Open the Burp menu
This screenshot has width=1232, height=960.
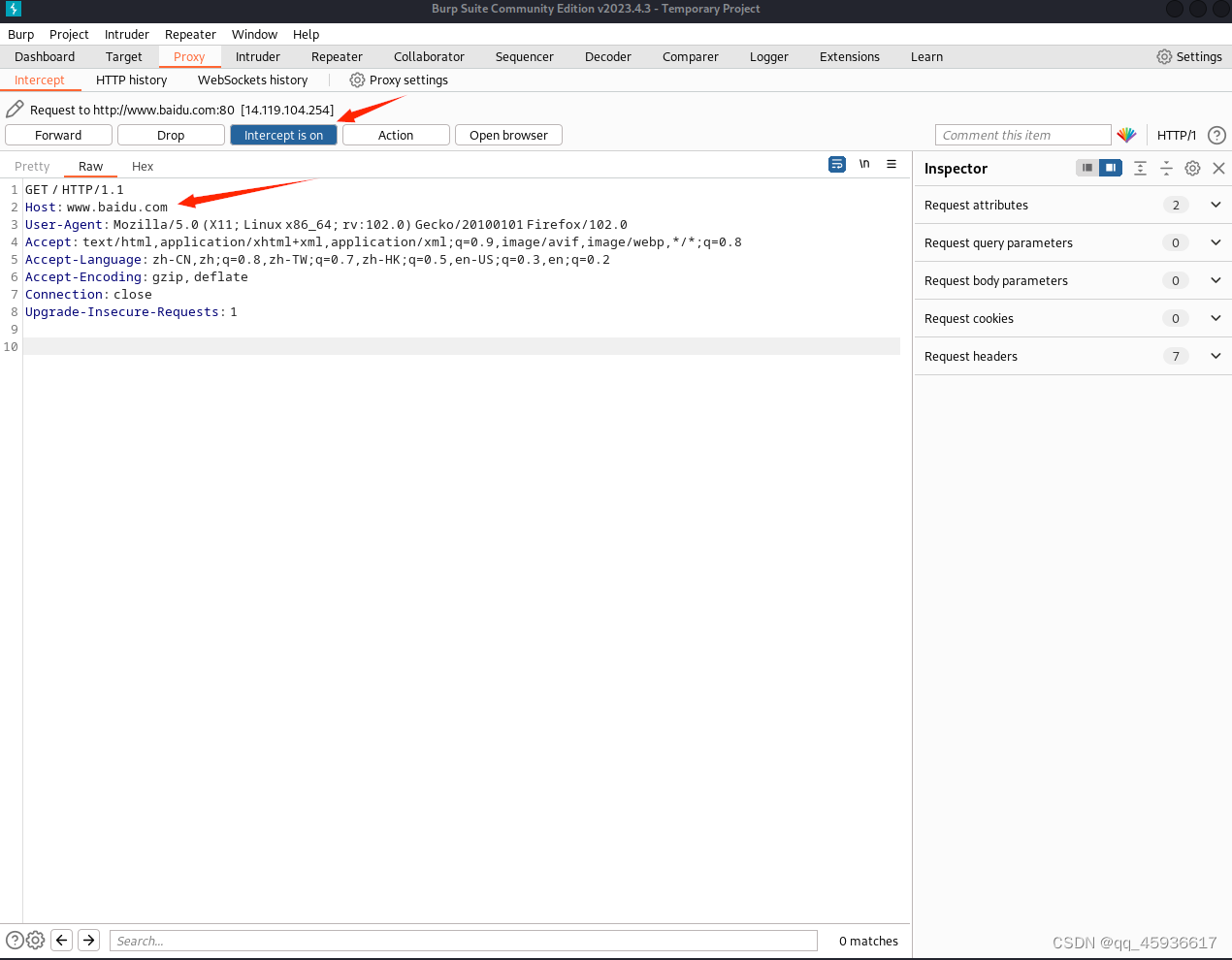tap(20, 34)
